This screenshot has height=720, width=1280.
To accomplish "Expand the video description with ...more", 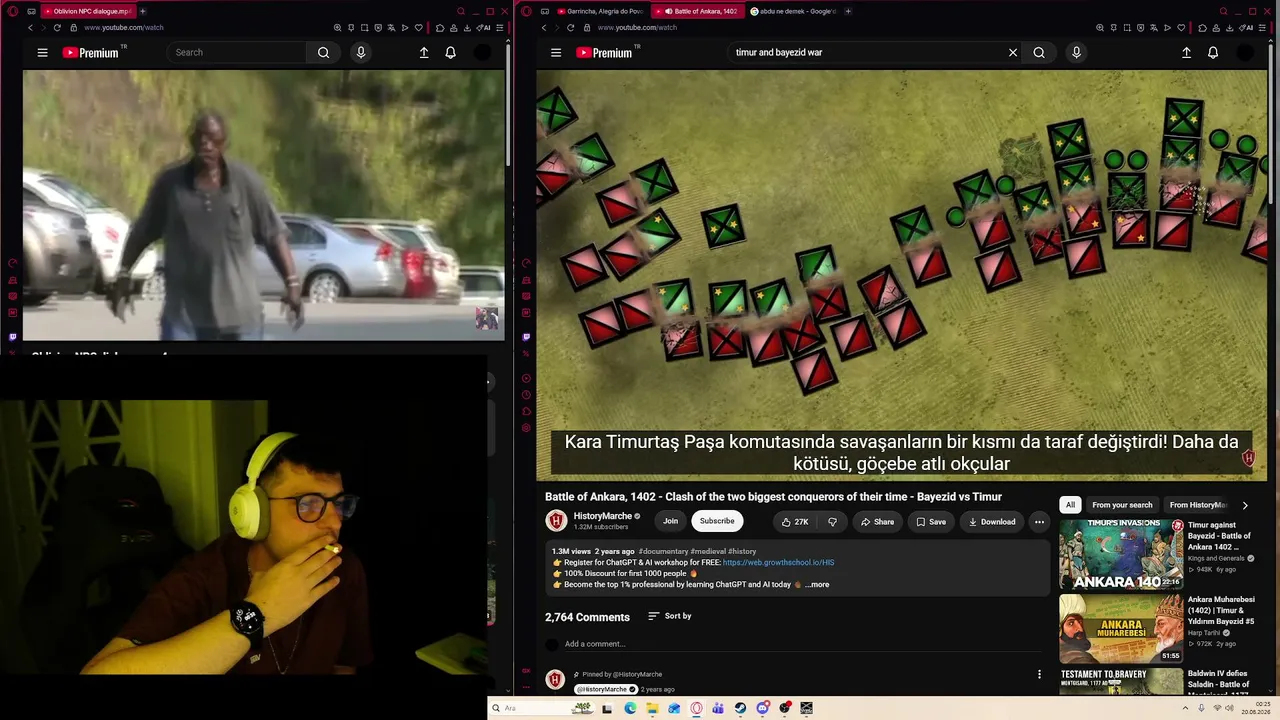I will (x=817, y=585).
